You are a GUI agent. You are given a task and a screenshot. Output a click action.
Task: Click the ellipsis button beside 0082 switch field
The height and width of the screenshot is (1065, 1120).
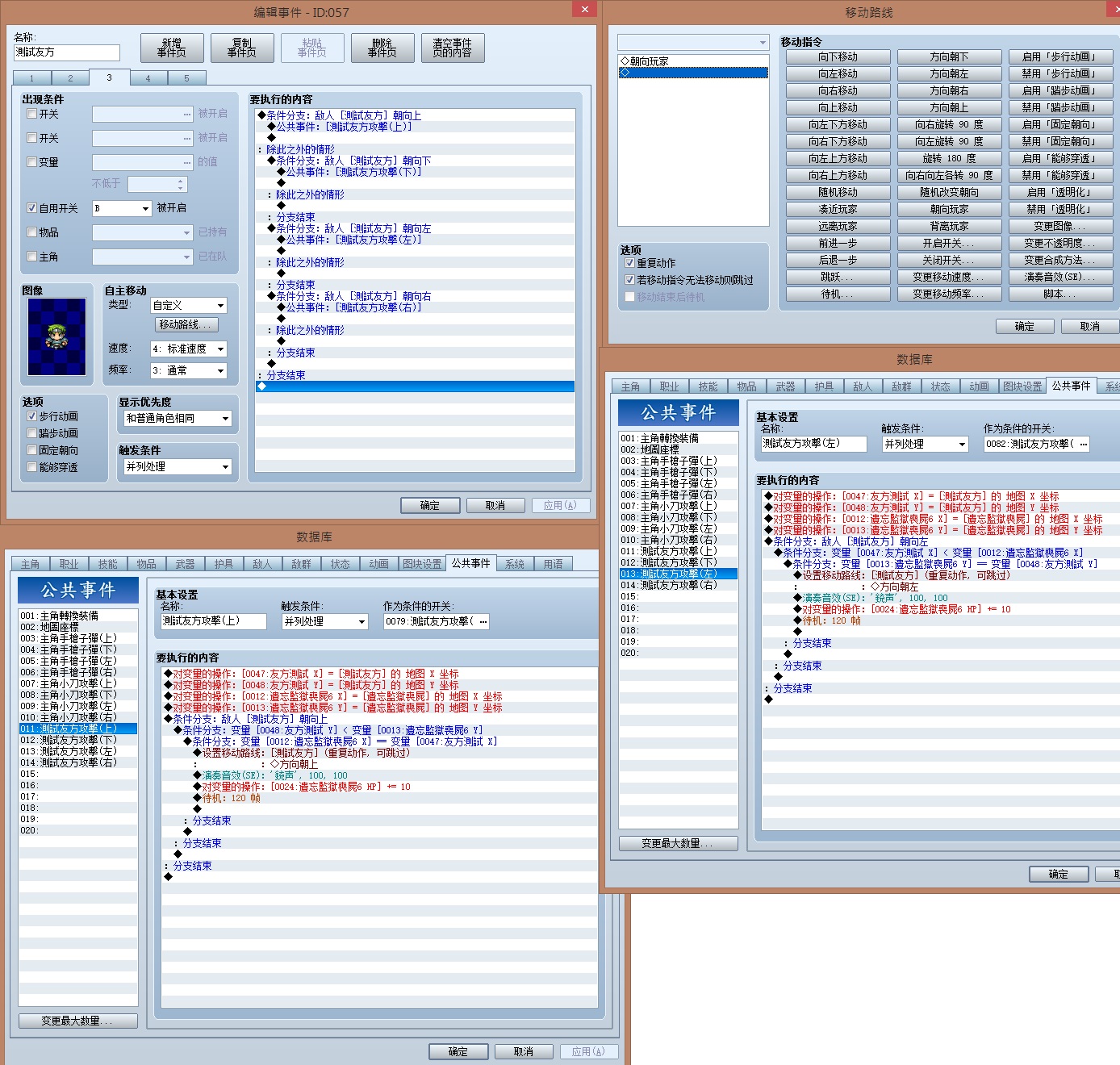click(1083, 444)
